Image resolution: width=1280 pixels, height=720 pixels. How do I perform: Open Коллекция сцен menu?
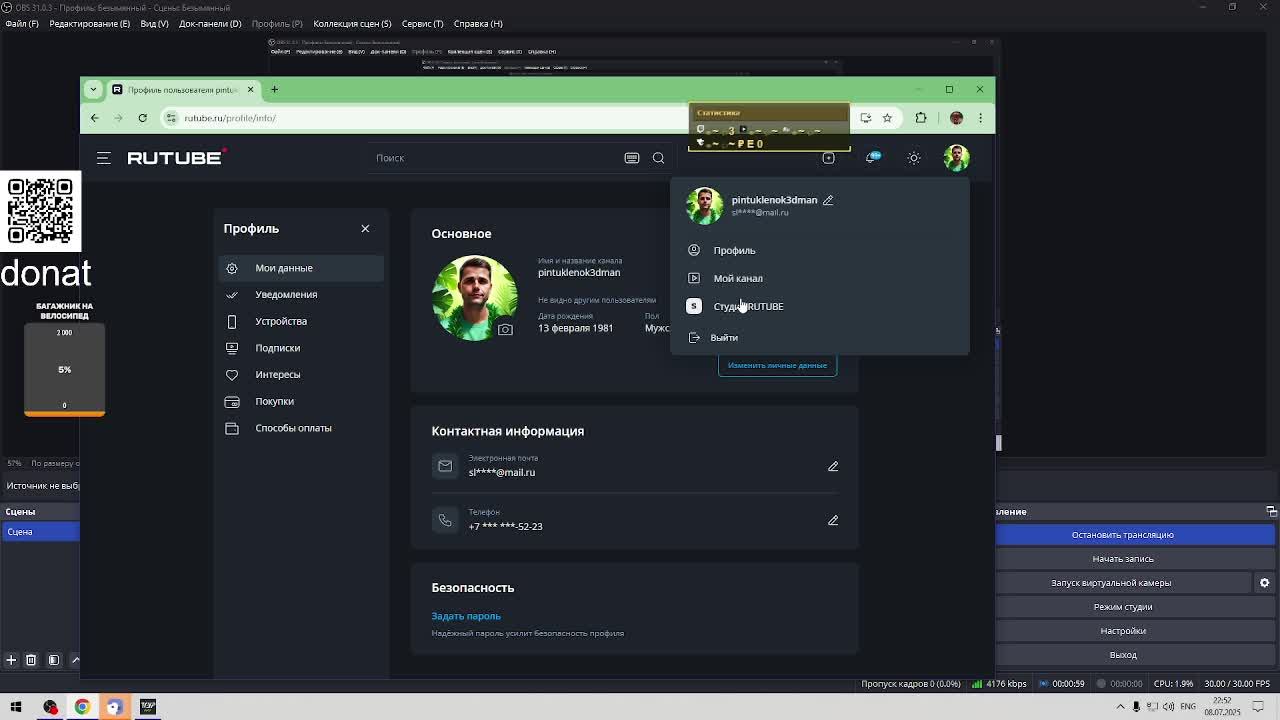(352, 23)
